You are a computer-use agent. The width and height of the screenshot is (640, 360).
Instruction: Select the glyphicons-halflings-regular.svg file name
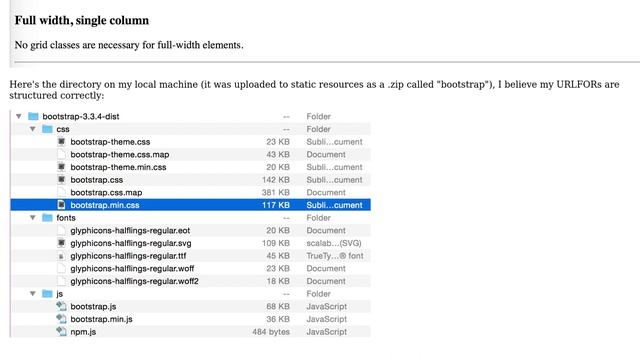131,243
